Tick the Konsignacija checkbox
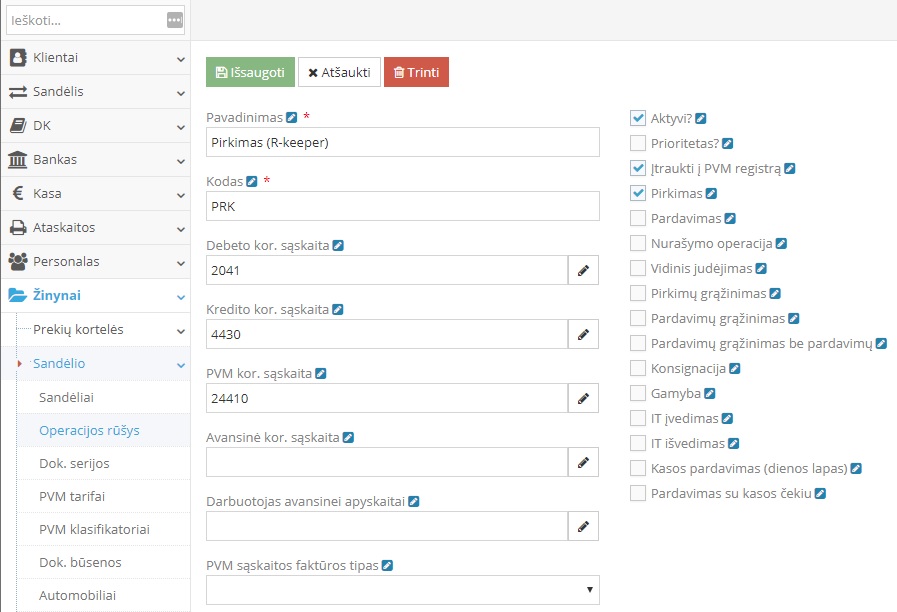 [x=638, y=368]
